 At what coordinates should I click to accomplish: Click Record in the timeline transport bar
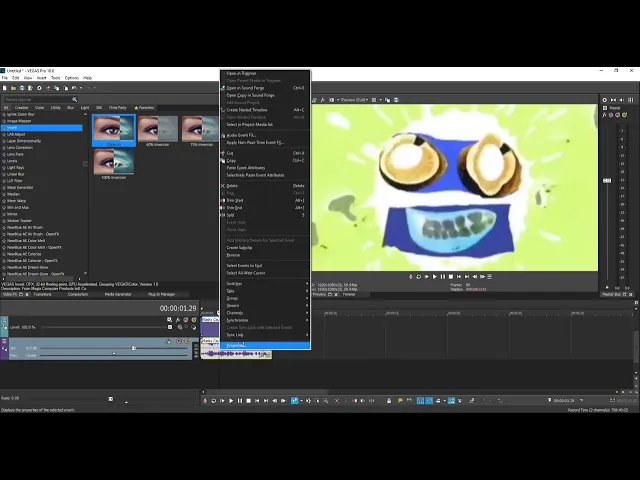[205, 401]
